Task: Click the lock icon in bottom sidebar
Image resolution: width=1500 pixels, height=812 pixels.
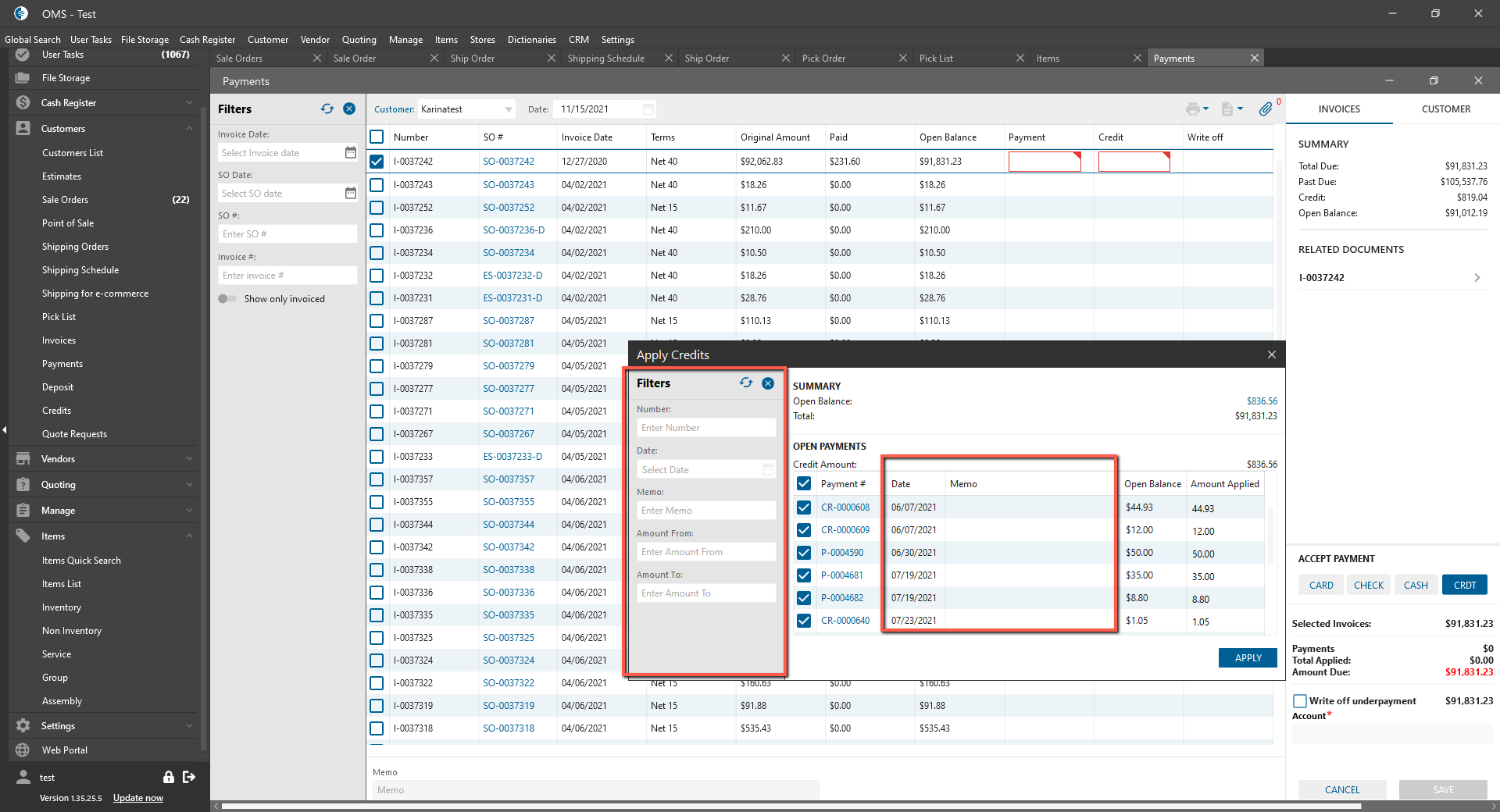Action: [168, 777]
